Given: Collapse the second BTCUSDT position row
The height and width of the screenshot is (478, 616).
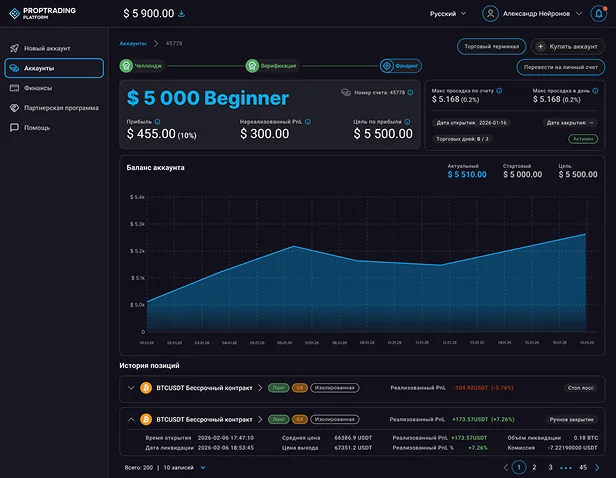Looking at the screenshot, I should (131, 419).
